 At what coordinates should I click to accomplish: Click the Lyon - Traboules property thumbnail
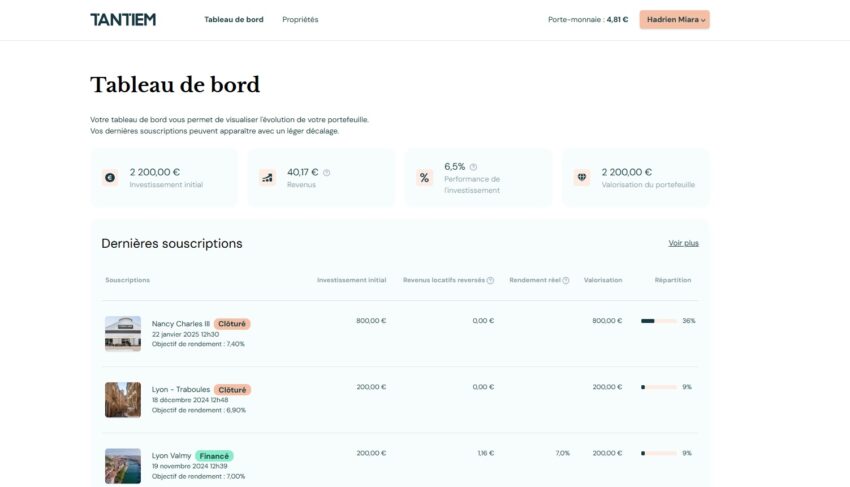(x=123, y=400)
